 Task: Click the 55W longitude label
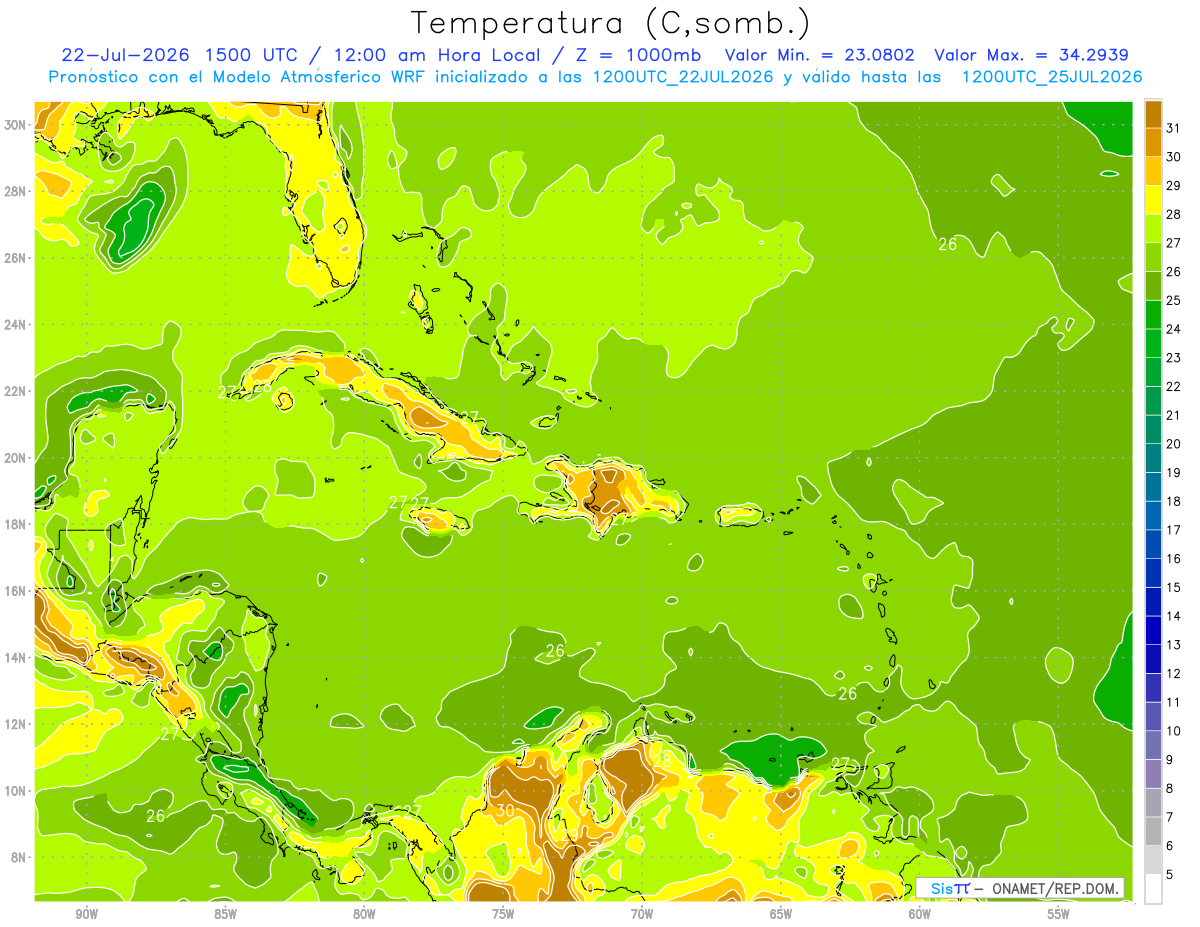coord(1059,915)
